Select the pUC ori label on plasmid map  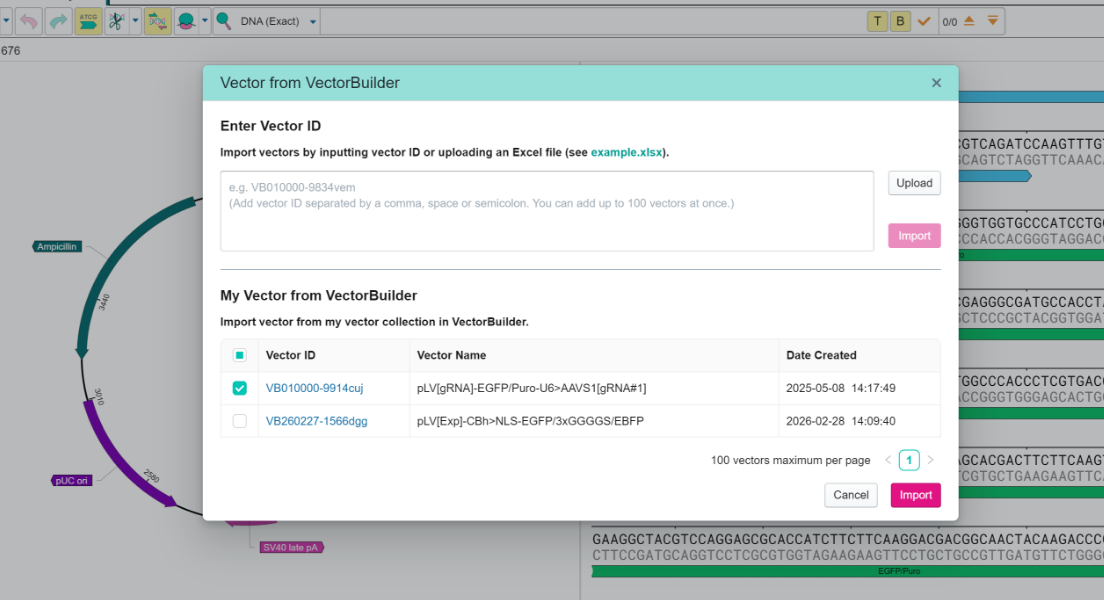[x=71, y=480]
